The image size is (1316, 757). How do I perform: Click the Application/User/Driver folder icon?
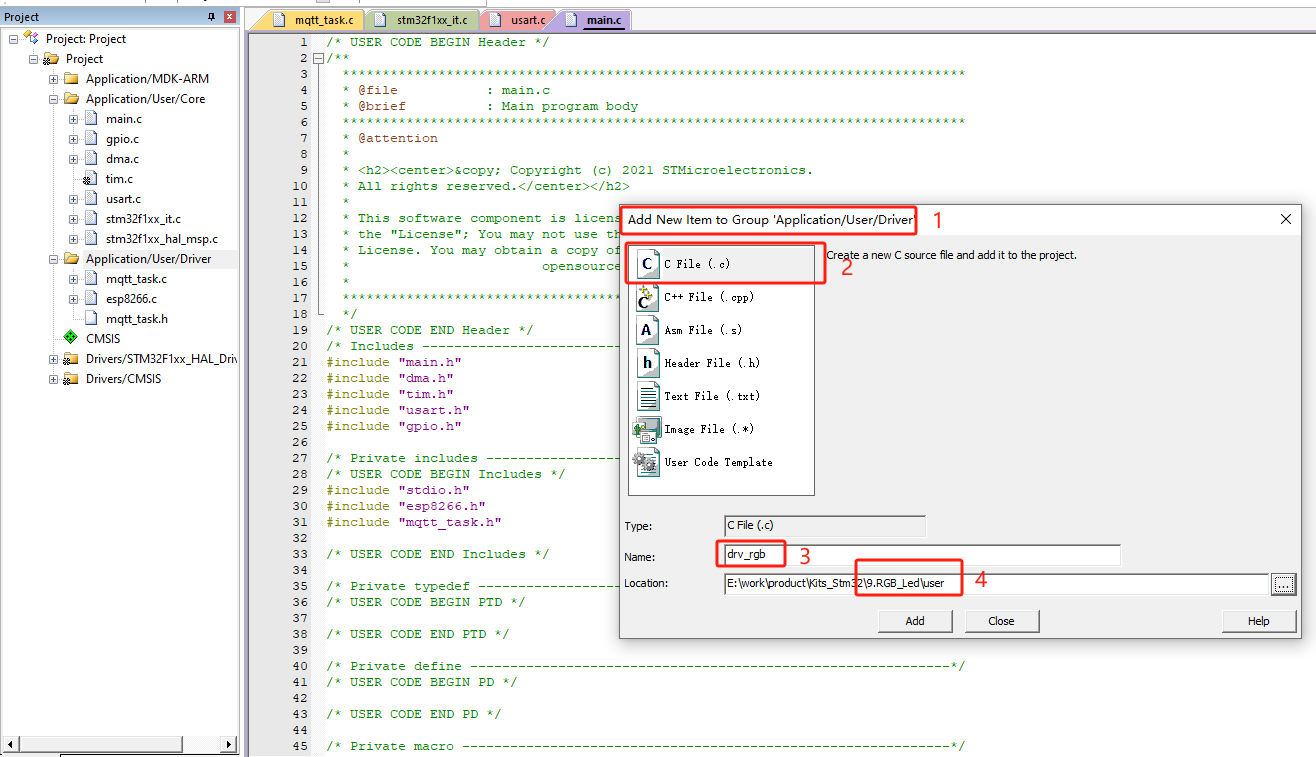point(71,259)
